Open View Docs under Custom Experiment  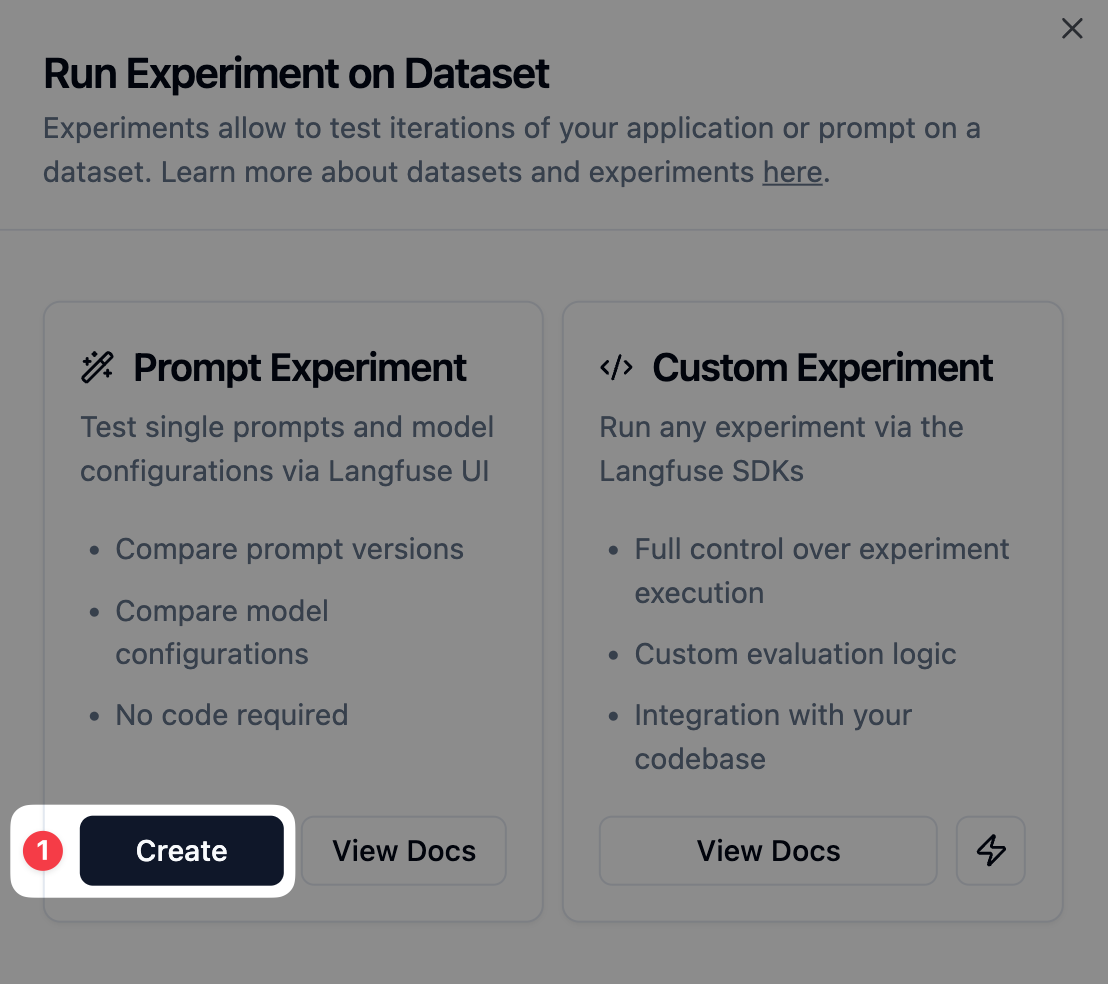pos(768,850)
